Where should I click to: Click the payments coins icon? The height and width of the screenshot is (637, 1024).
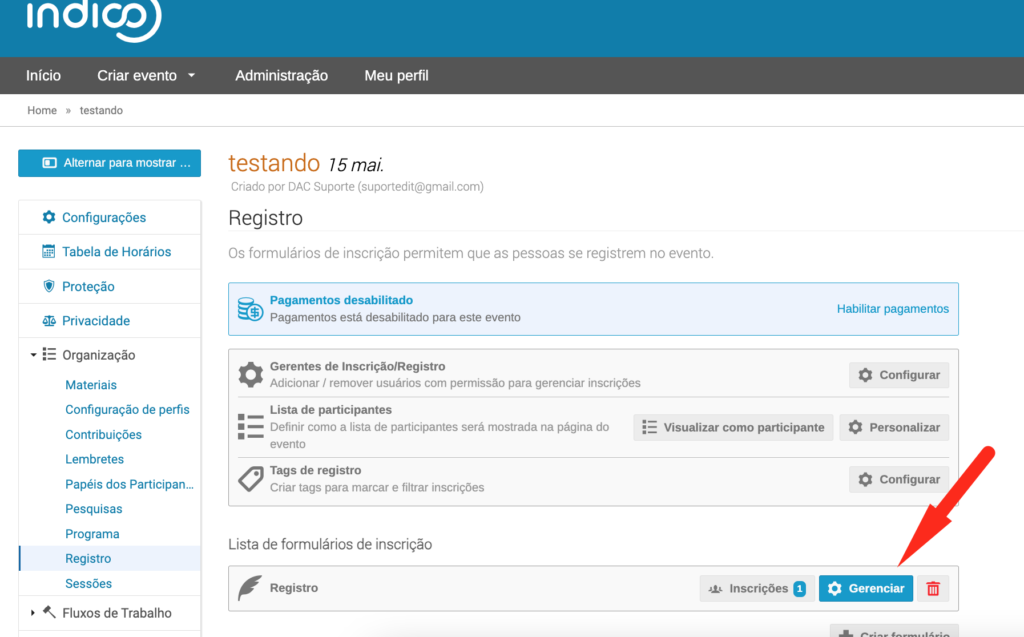click(250, 309)
